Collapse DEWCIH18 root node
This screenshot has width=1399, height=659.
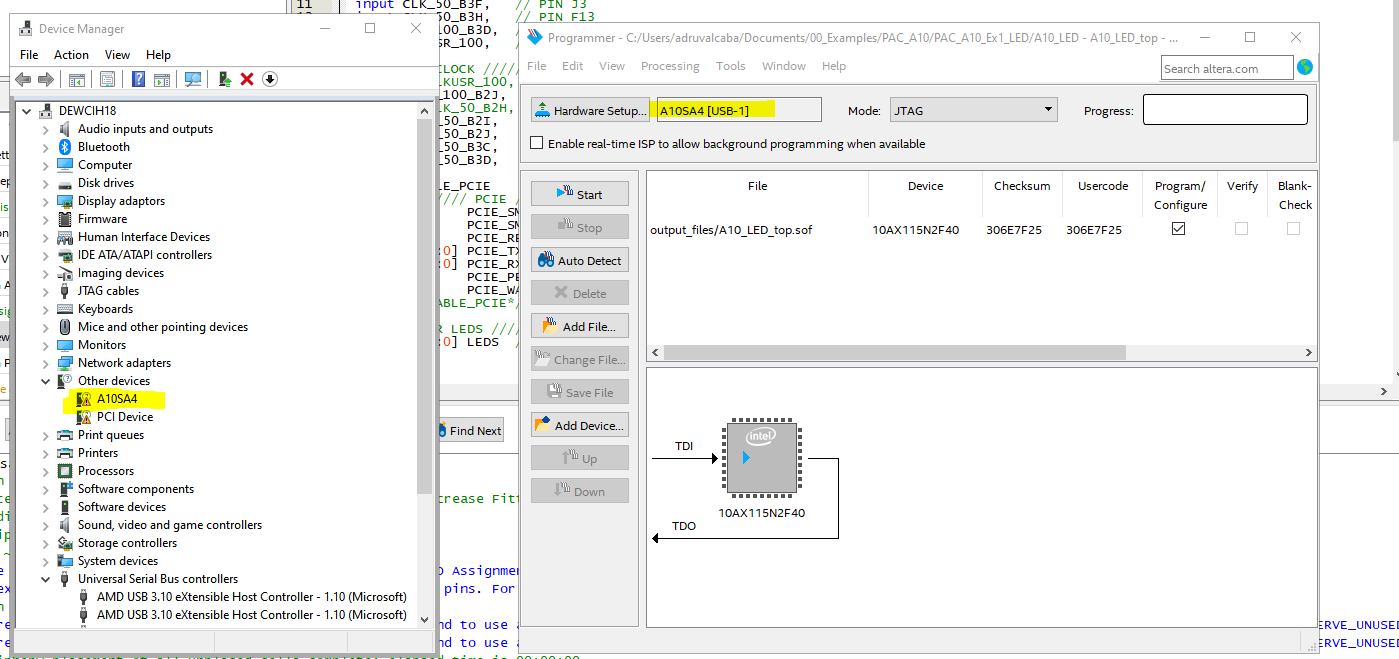(x=27, y=111)
